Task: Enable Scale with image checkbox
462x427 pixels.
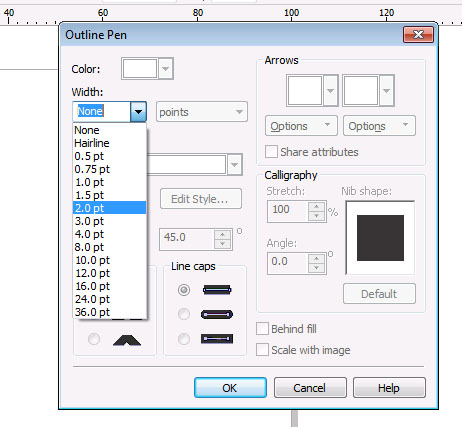Action: (262, 350)
